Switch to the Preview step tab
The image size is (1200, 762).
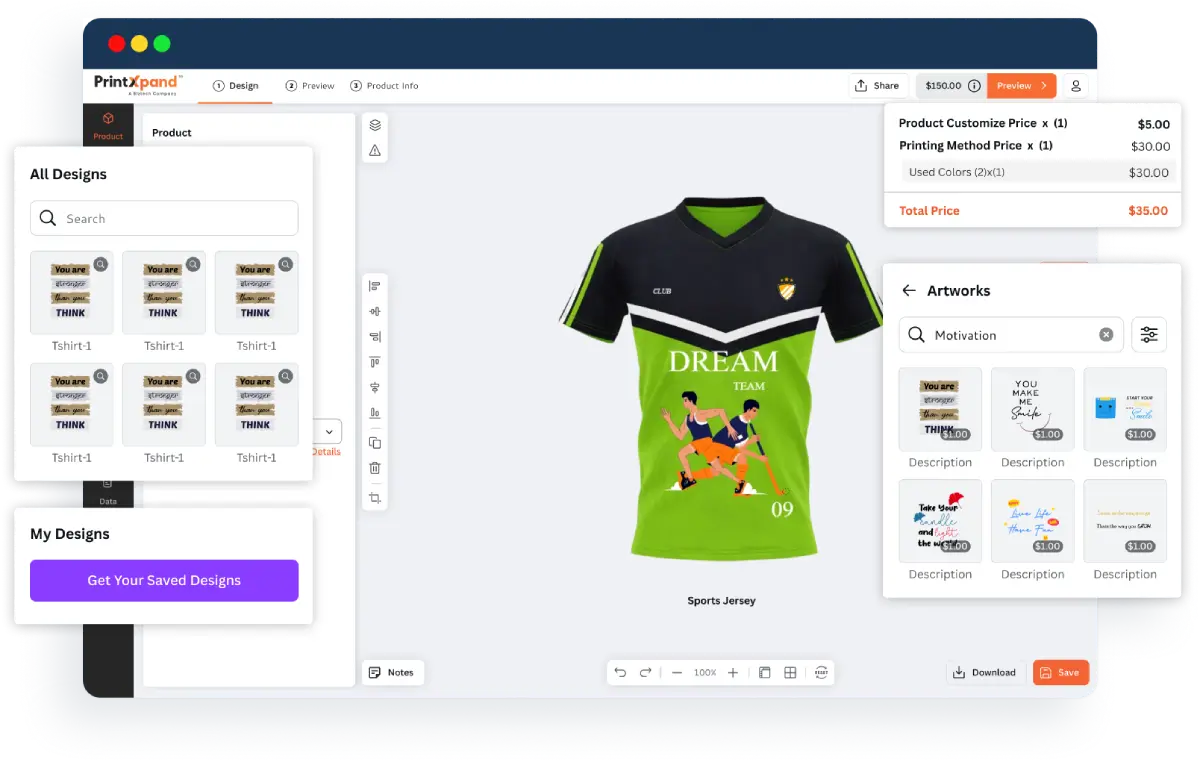point(311,86)
